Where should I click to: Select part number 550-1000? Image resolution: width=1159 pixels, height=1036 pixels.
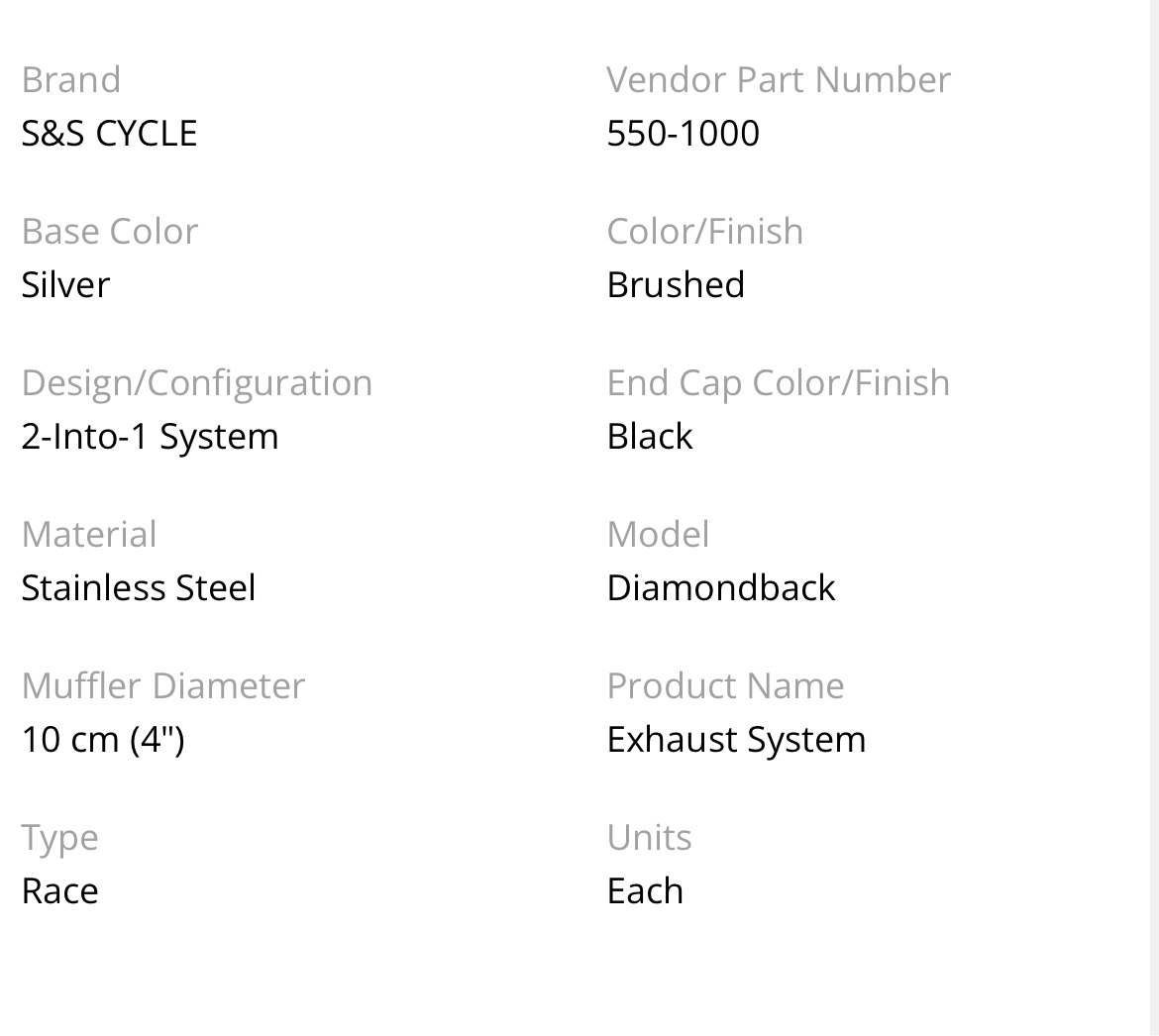point(683,134)
